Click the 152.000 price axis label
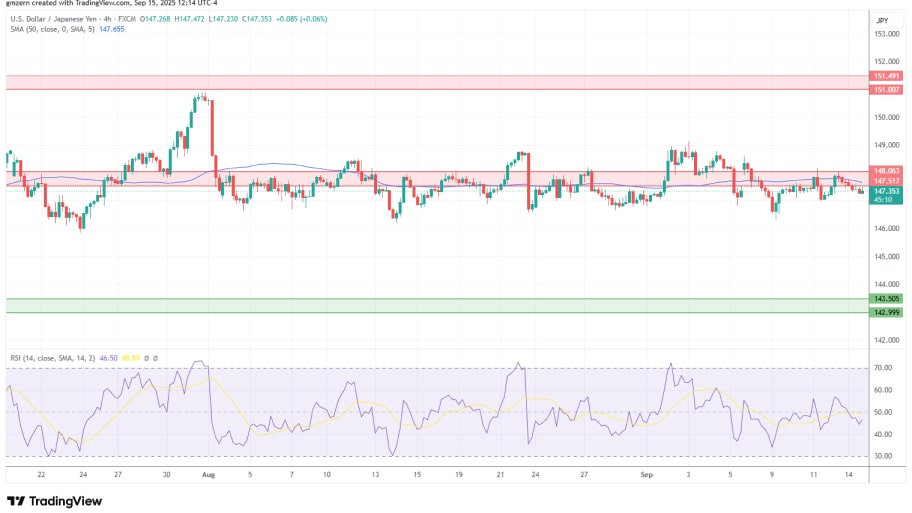The width and height of the screenshot is (912, 513). click(886, 61)
